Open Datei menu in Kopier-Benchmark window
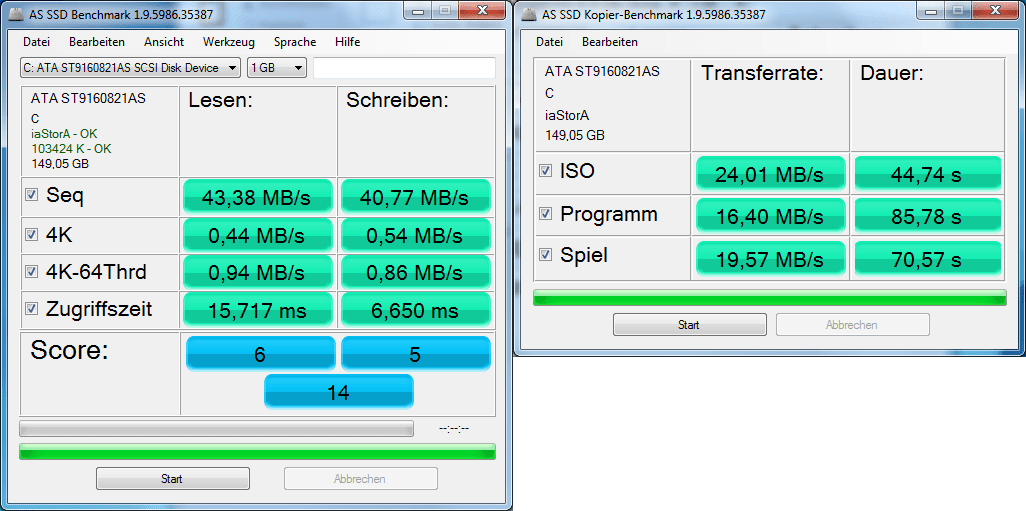Screen dimensions: 1026x511 click(549, 42)
